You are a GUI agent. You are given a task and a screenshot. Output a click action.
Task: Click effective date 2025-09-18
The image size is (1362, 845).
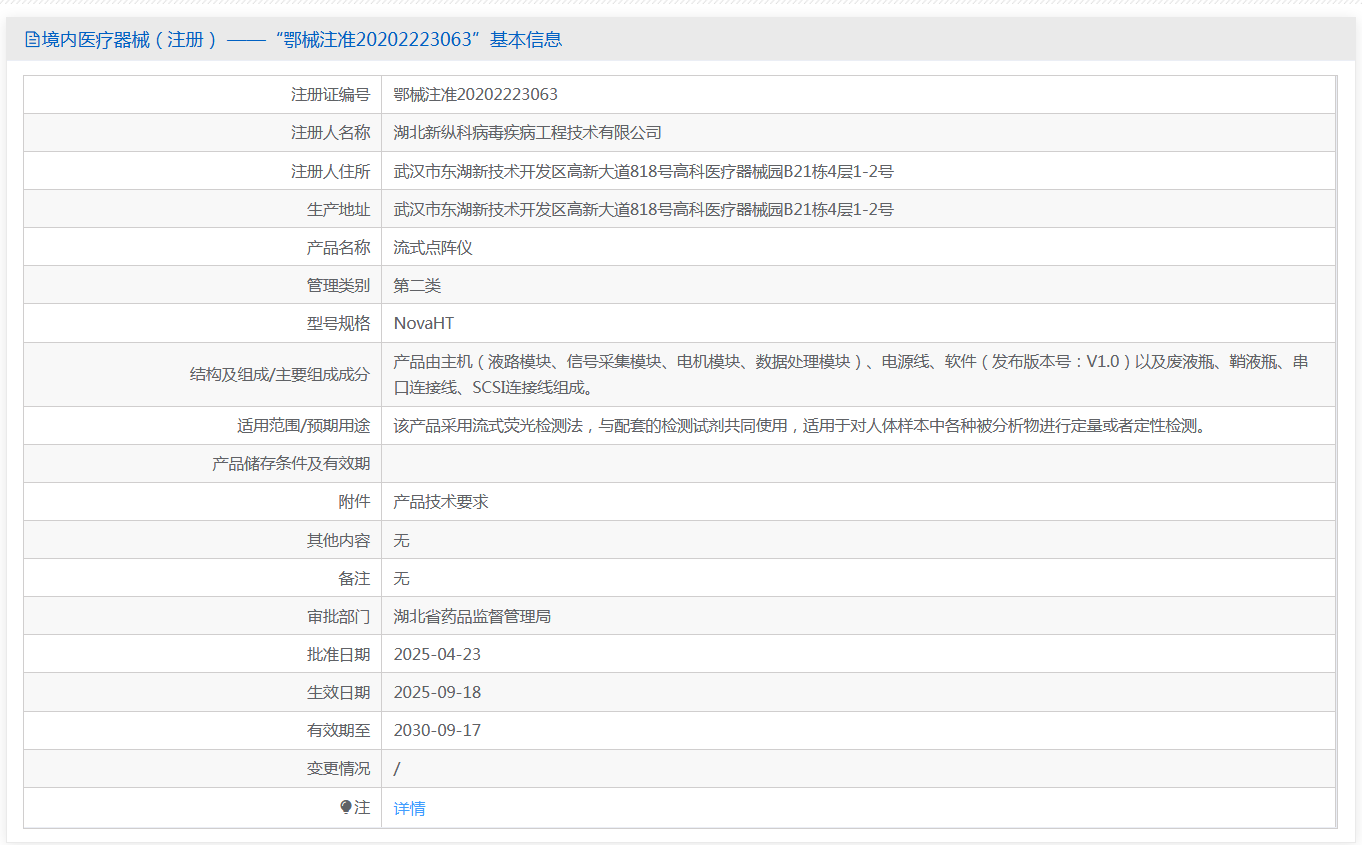(x=438, y=692)
